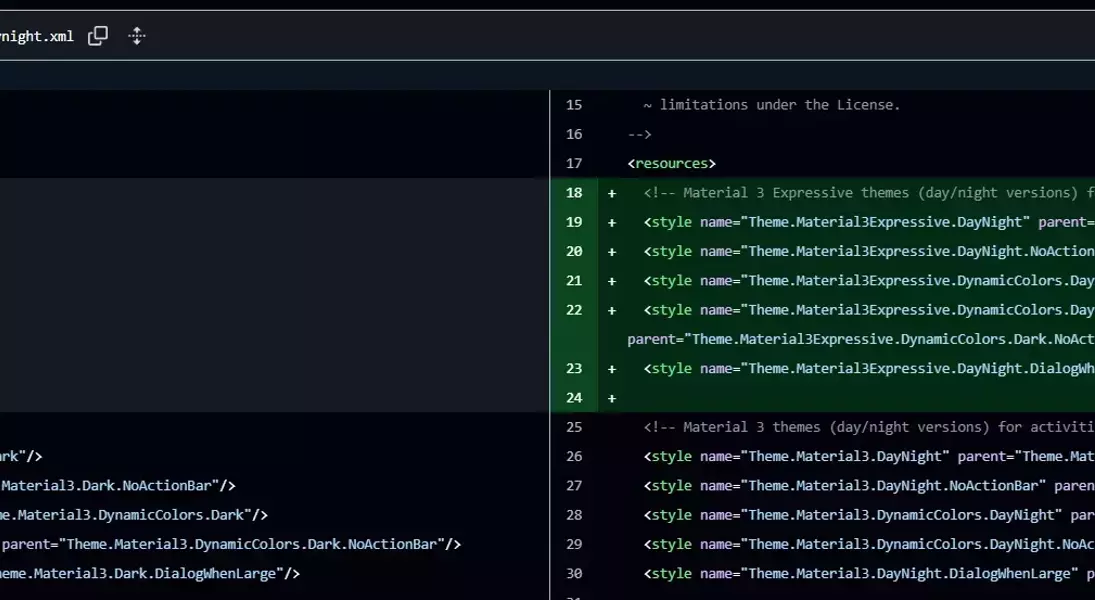The image size is (1095, 600).
Task: Select added line number 20
Action: pos(574,251)
